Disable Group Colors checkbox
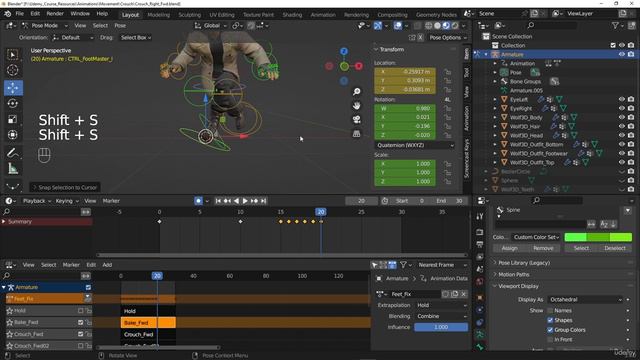This screenshot has width=640, height=360. pos(550,330)
